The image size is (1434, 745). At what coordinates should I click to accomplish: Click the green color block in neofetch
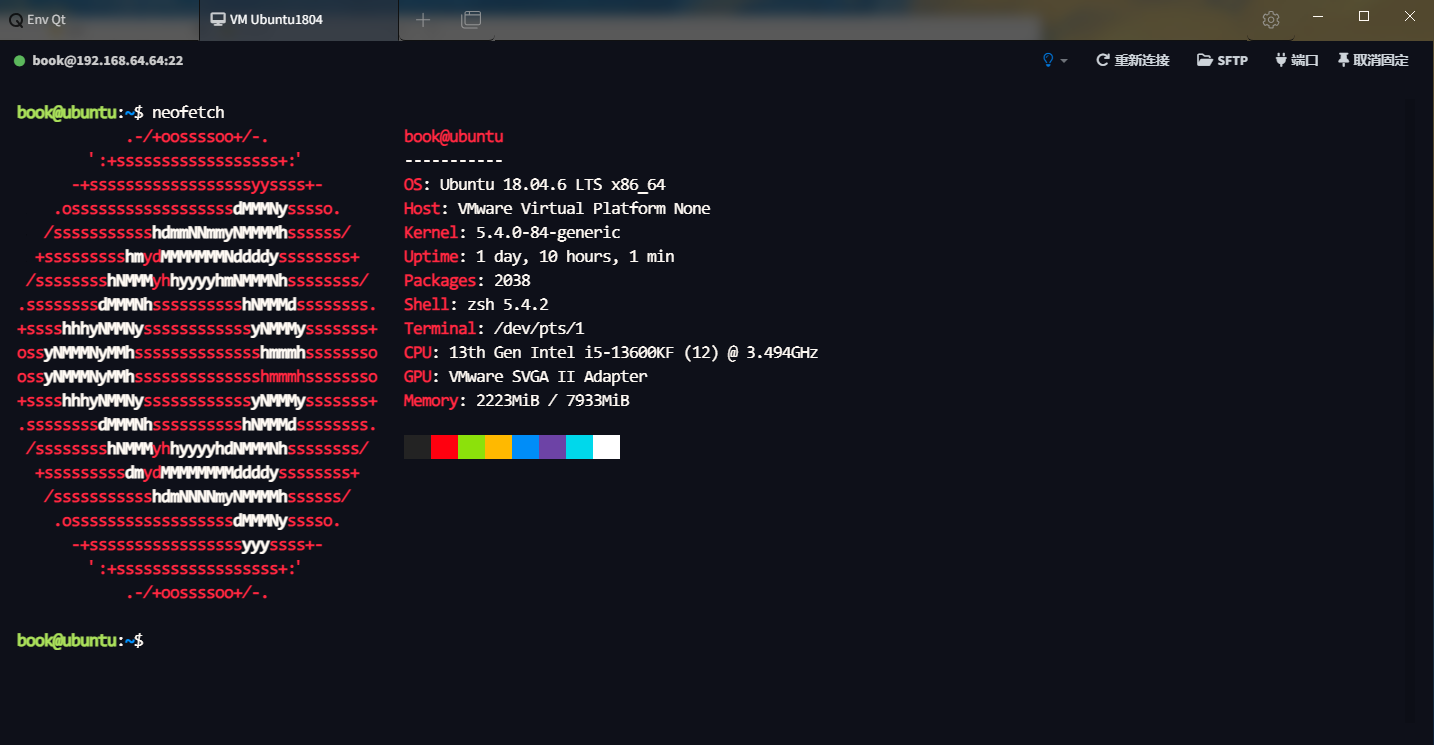pos(471,447)
